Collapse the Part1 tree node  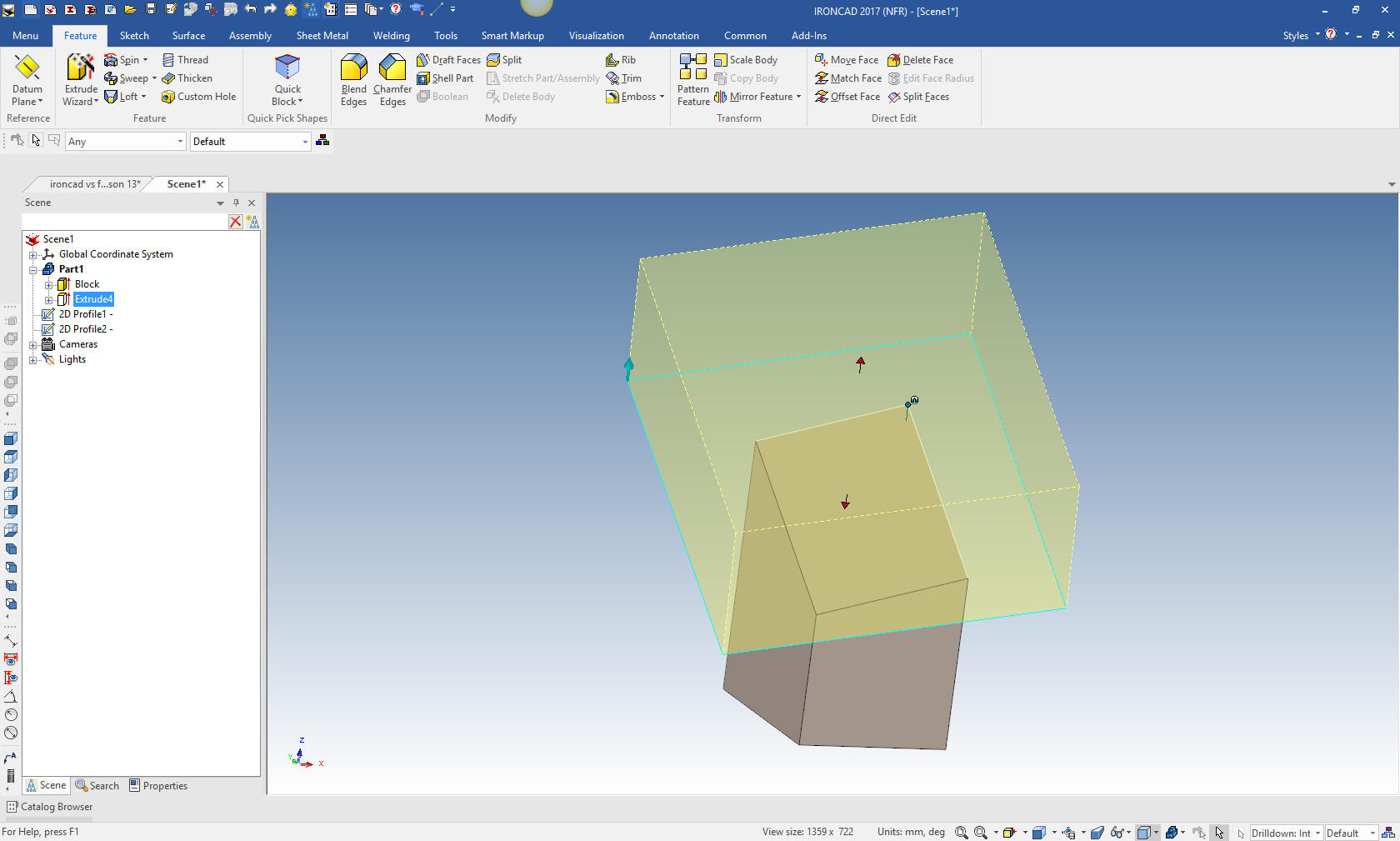(32, 269)
